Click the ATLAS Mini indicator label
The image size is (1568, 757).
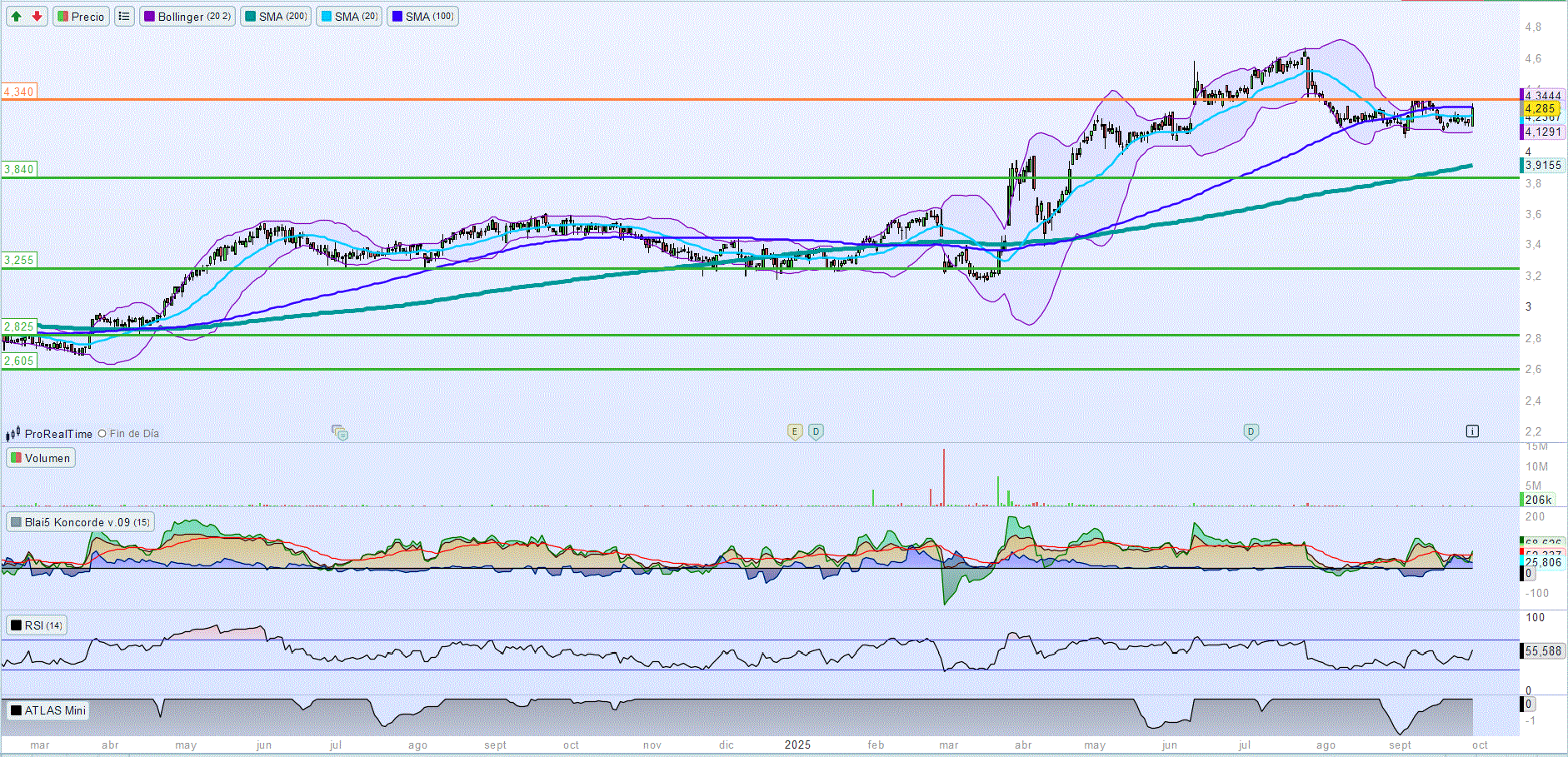[48, 710]
